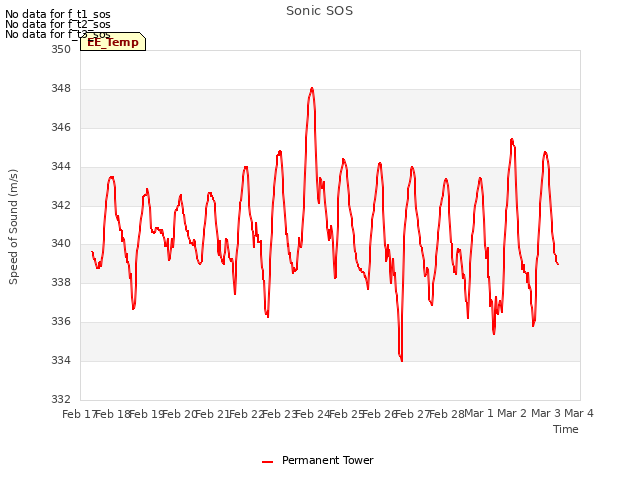Click the Feb 24 x-axis label
Screen dimensions: 640x480
(313, 414)
